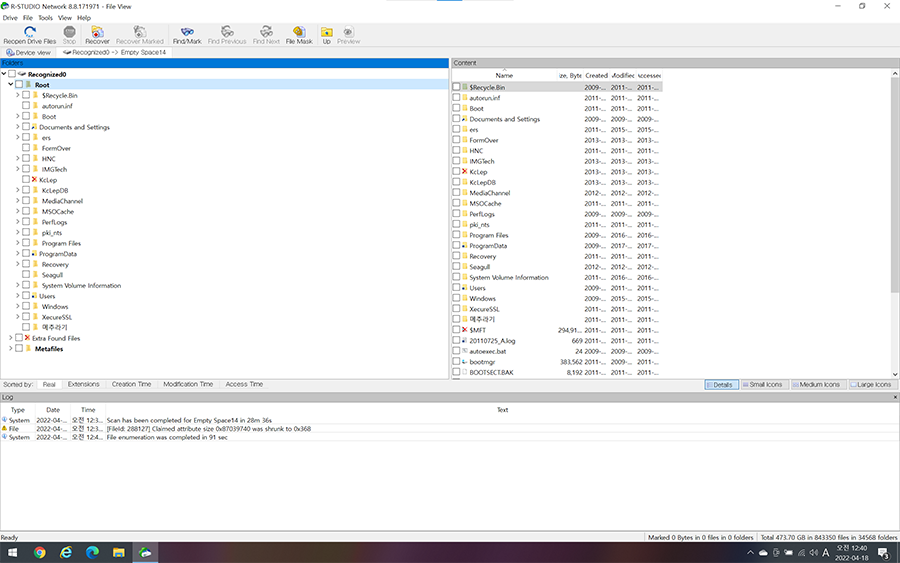This screenshot has height=563, width=900.
Task: Check the Recognized0 checkbox in tree
Action: [x=12, y=74]
